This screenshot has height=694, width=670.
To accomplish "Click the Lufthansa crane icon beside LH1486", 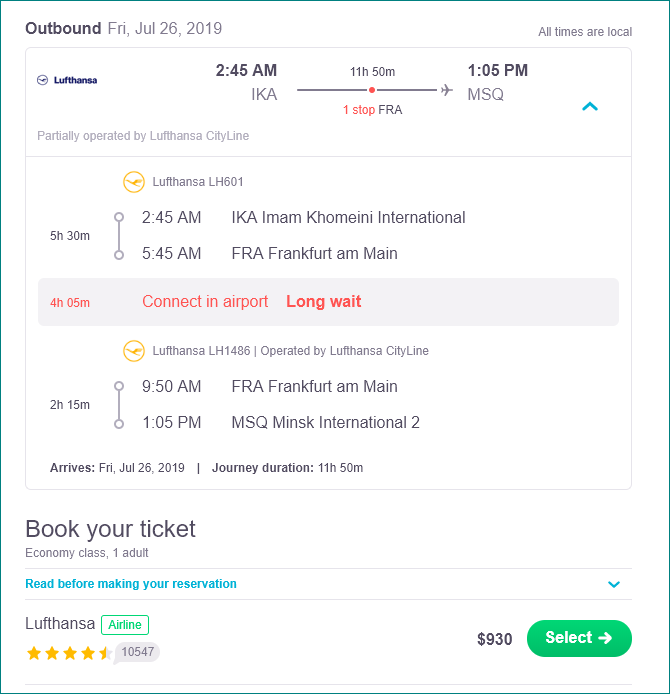I will click(134, 351).
